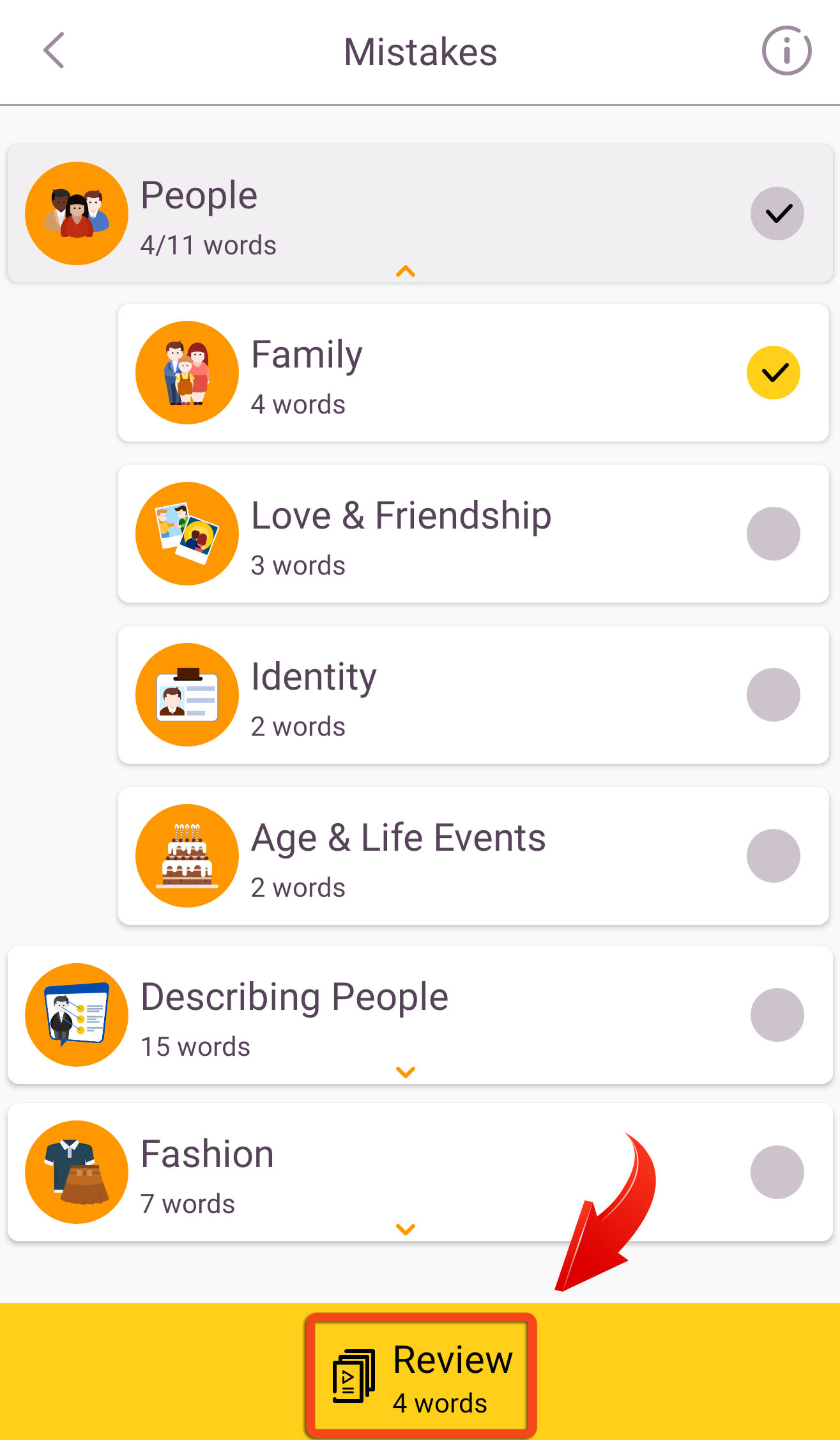Tap the Family illustration icon

[187, 373]
